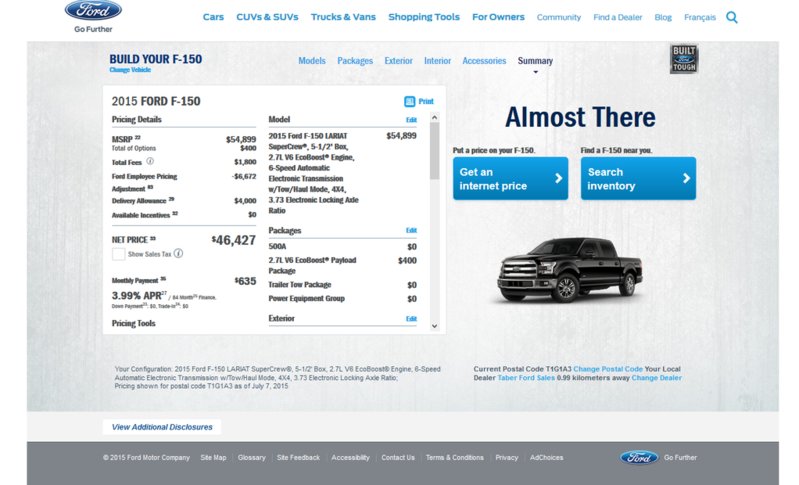Go to Models tab
This screenshot has height=485, width=799.
(312, 61)
